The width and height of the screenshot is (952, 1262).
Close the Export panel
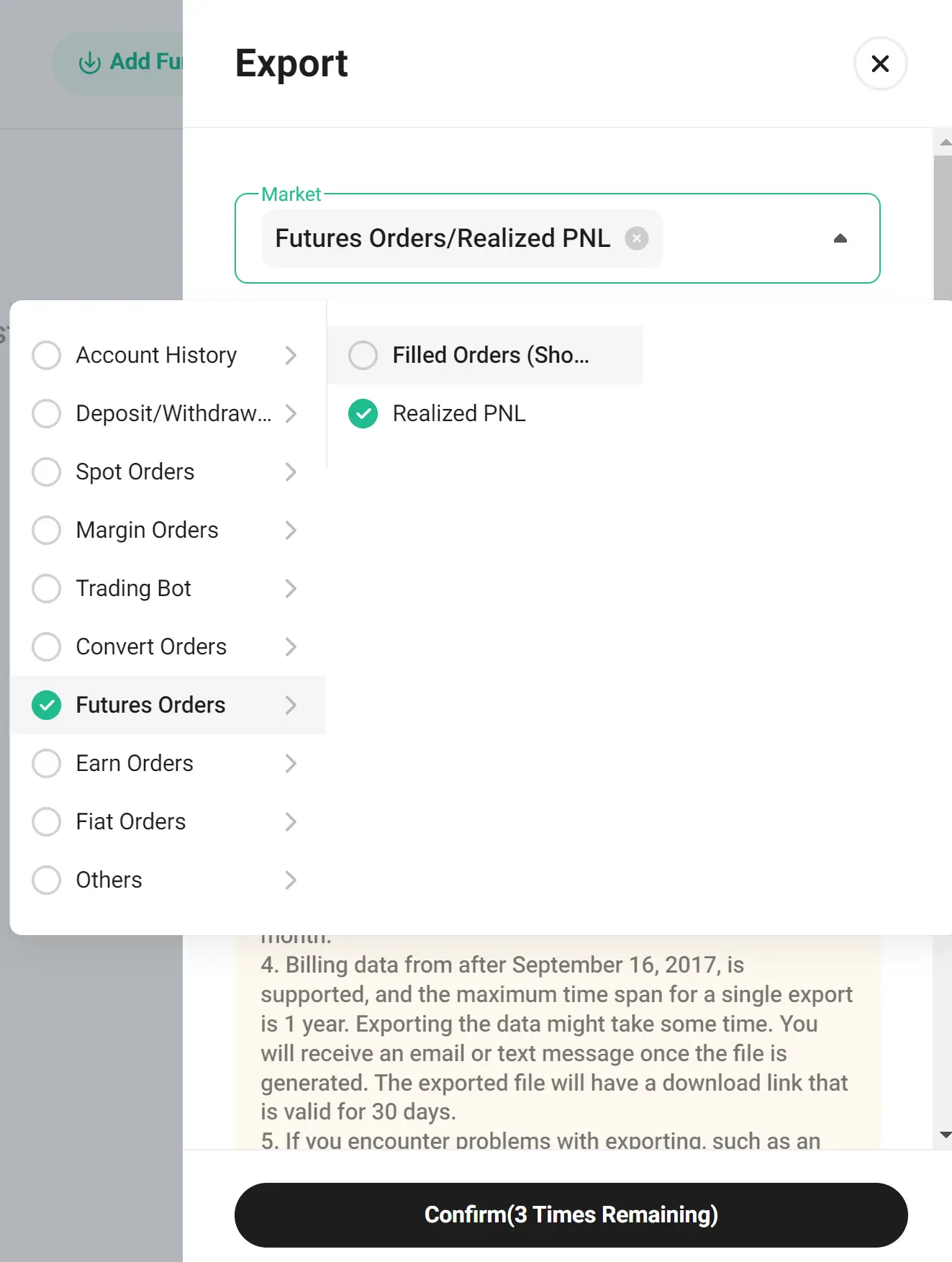(880, 63)
